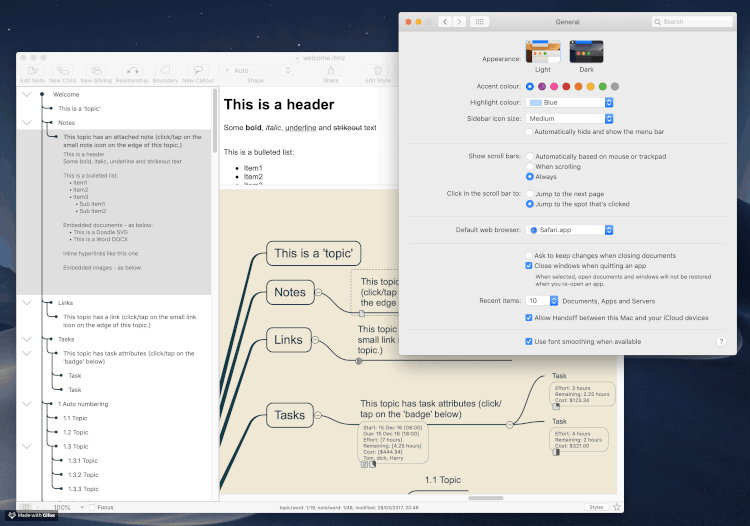Screen dimensions: 750x526
Task: Choose the Light appearance thumbnail
Action: [x=543, y=52]
